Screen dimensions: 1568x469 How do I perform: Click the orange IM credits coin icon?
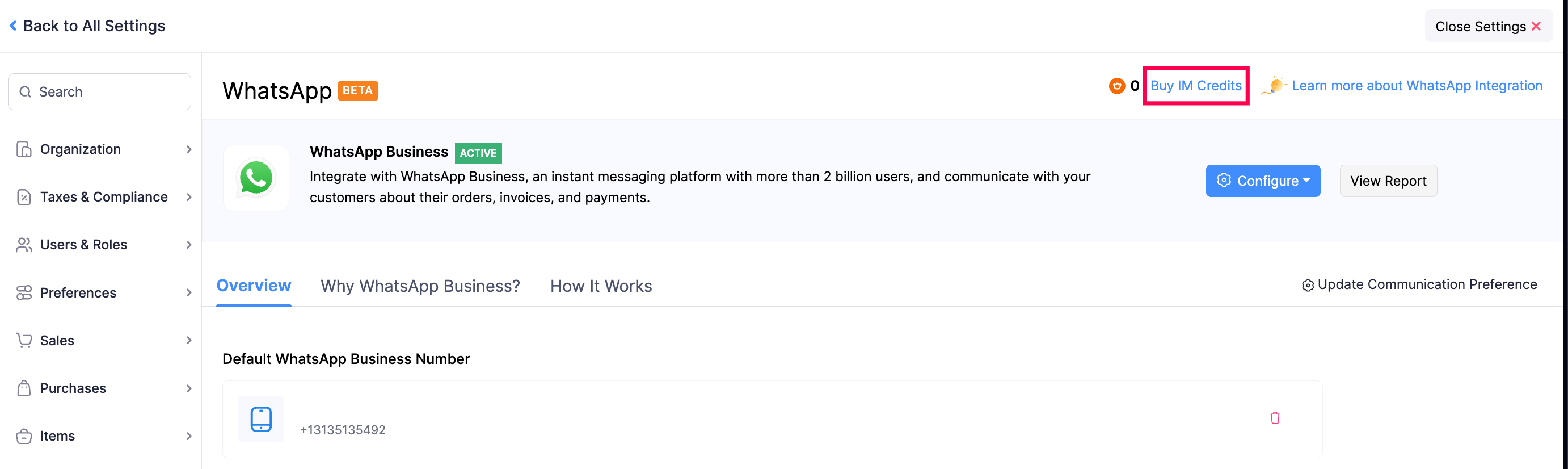coord(1118,85)
